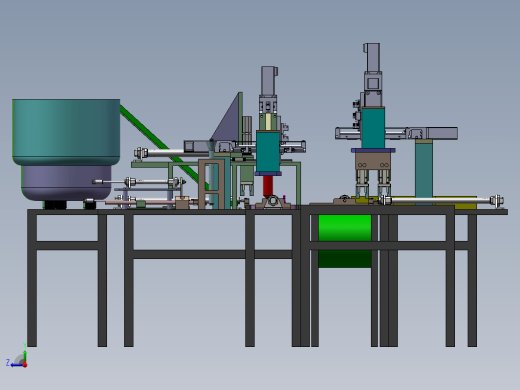Select the teal vibratory bowl feeder hopper

66,132
